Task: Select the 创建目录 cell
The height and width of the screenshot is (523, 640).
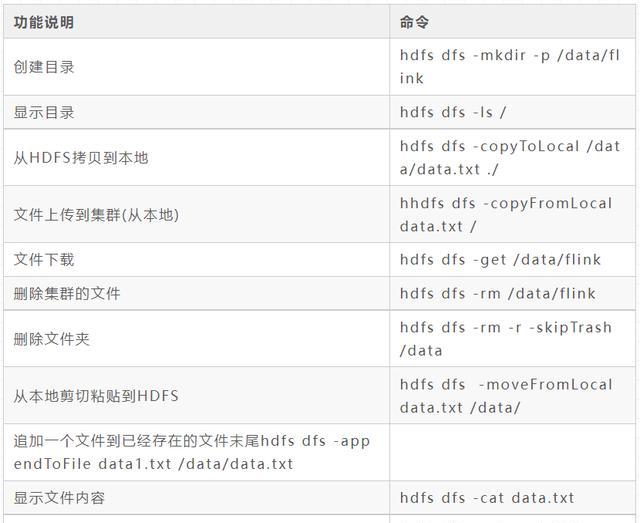Action: pyautogui.click(x=44, y=67)
